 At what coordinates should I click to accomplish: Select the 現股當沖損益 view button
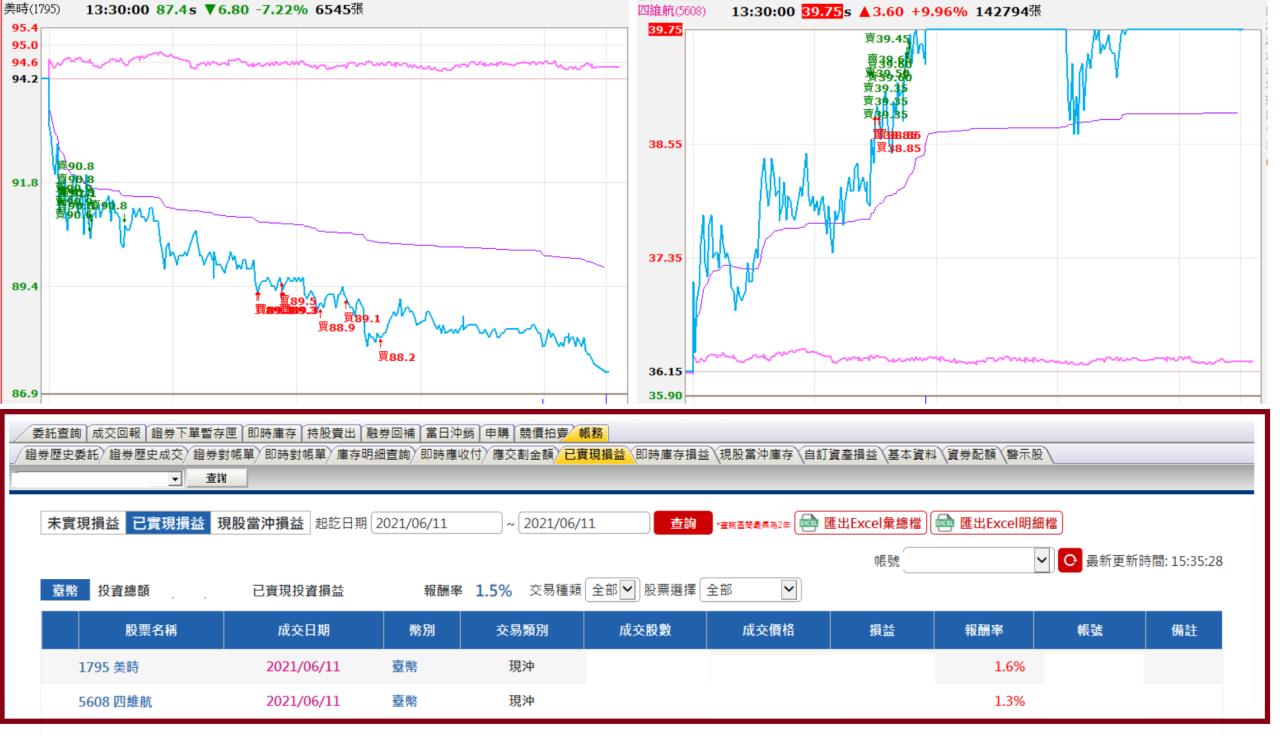(261, 523)
